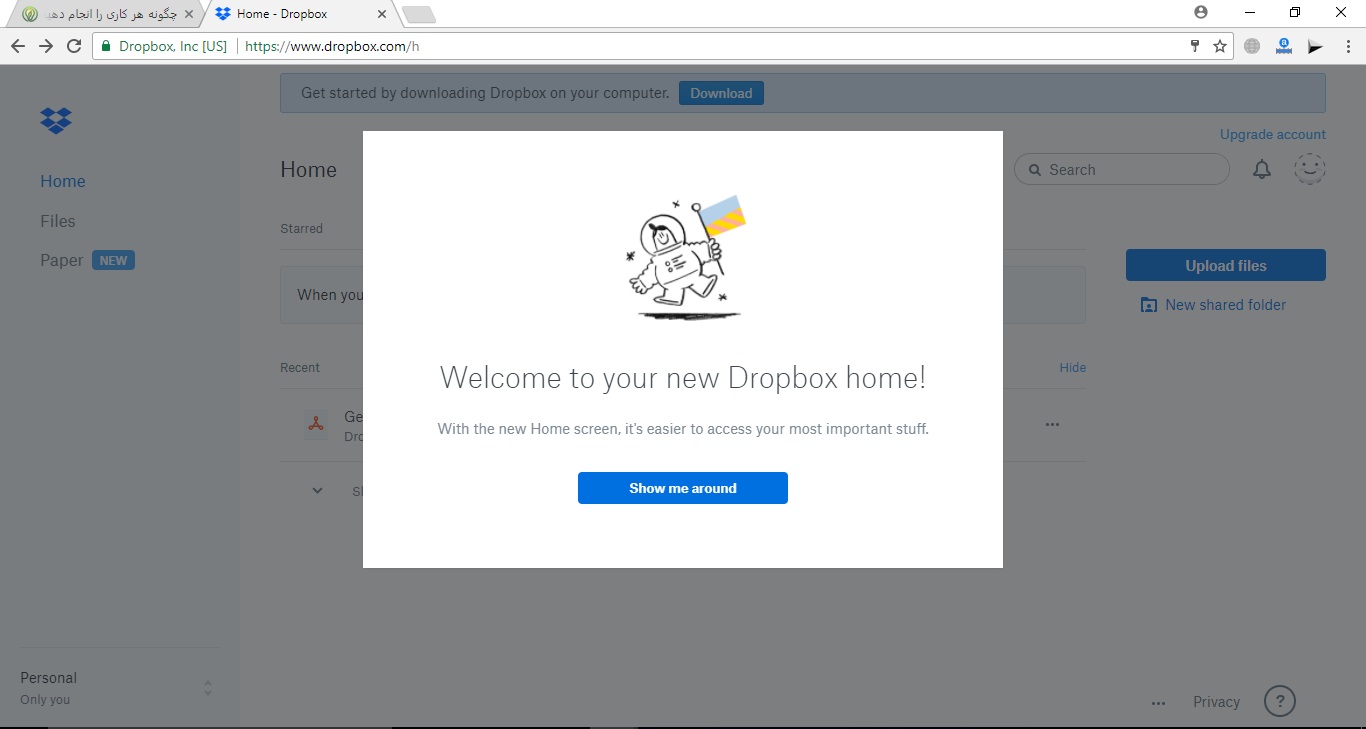Image resolution: width=1366 pixels, height=729 pixels.
Task: Reload the page with refresh icon
Action: click(74, 46)
